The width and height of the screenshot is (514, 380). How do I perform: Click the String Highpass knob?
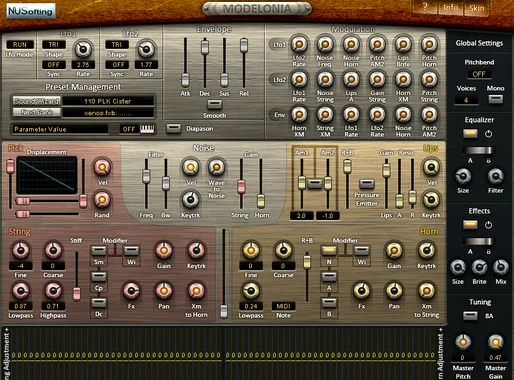coord(53,291)
